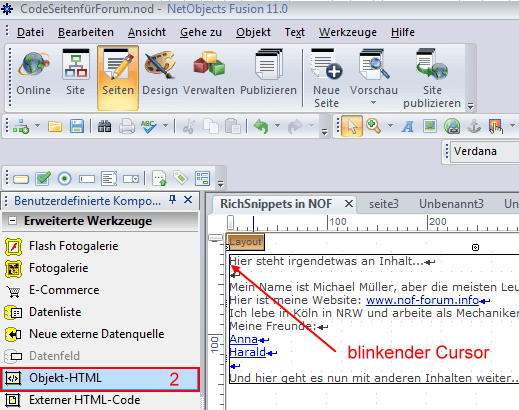Image resolution: width=519 pixels, height=410 pixels.
Task: Select the picture tool icon
Action: tap(430, 126)
